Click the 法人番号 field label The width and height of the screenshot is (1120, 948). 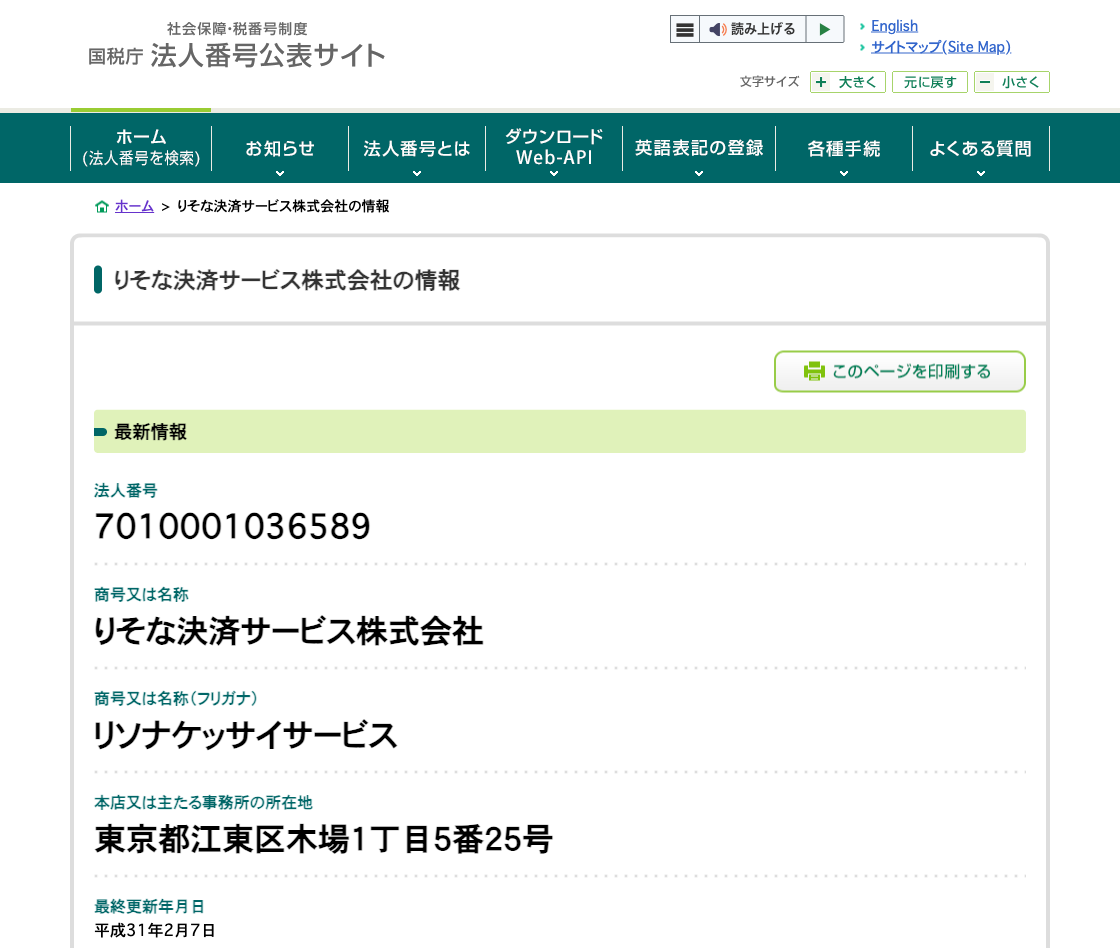point(126,491)
